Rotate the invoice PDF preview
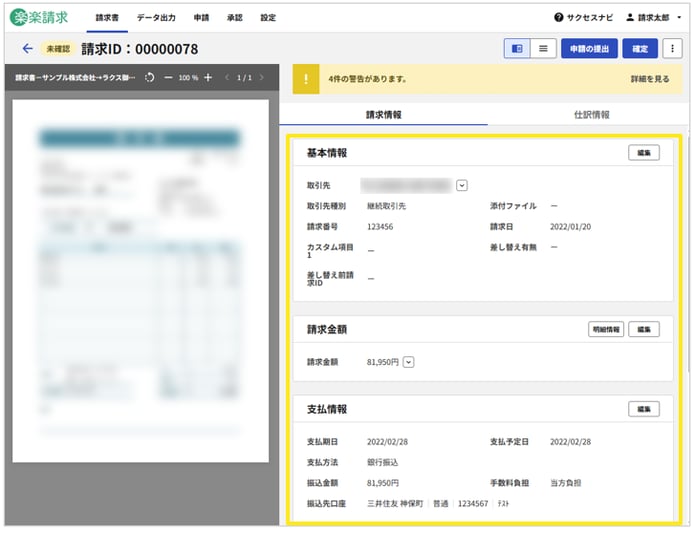695x533 pixels. [x=149, y=77]
